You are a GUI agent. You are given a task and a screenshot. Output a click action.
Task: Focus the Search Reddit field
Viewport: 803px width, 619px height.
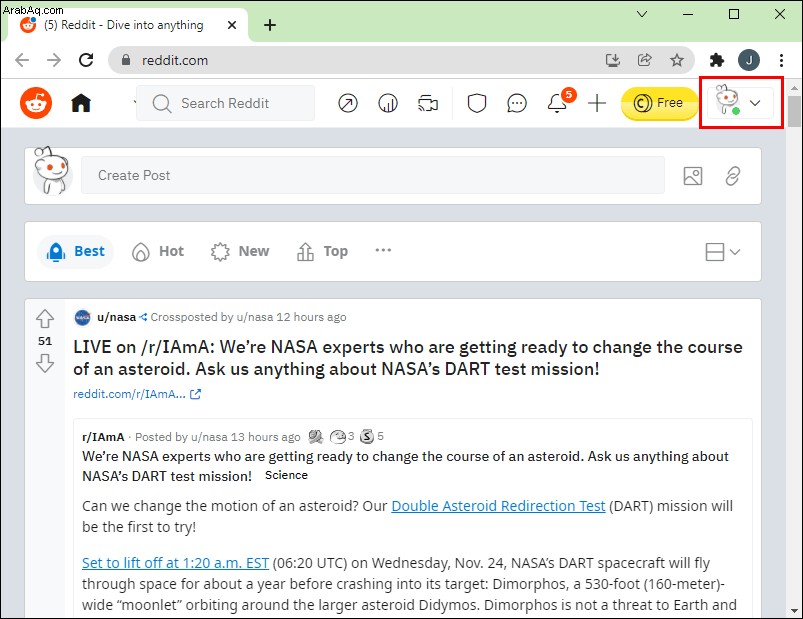tap(225, 103)
